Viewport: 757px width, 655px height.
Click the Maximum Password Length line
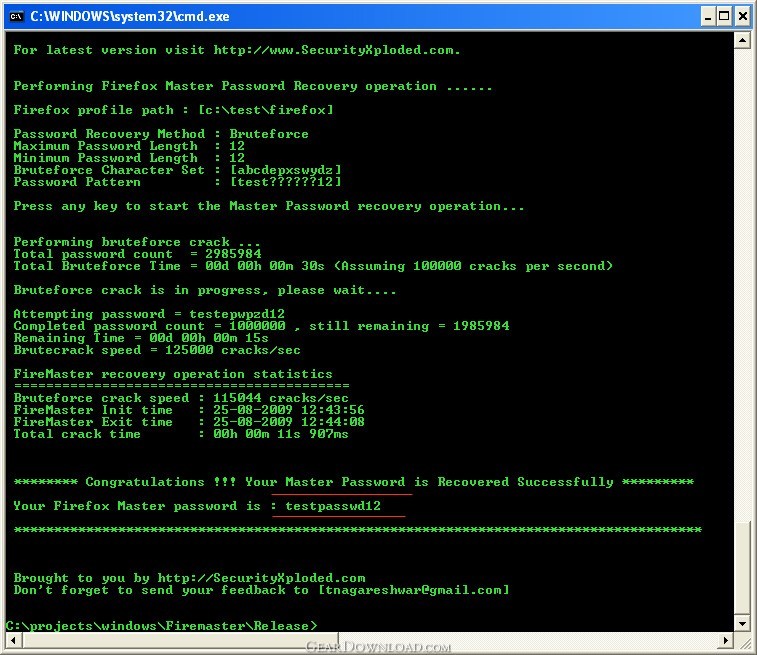(x=129, y=146)
